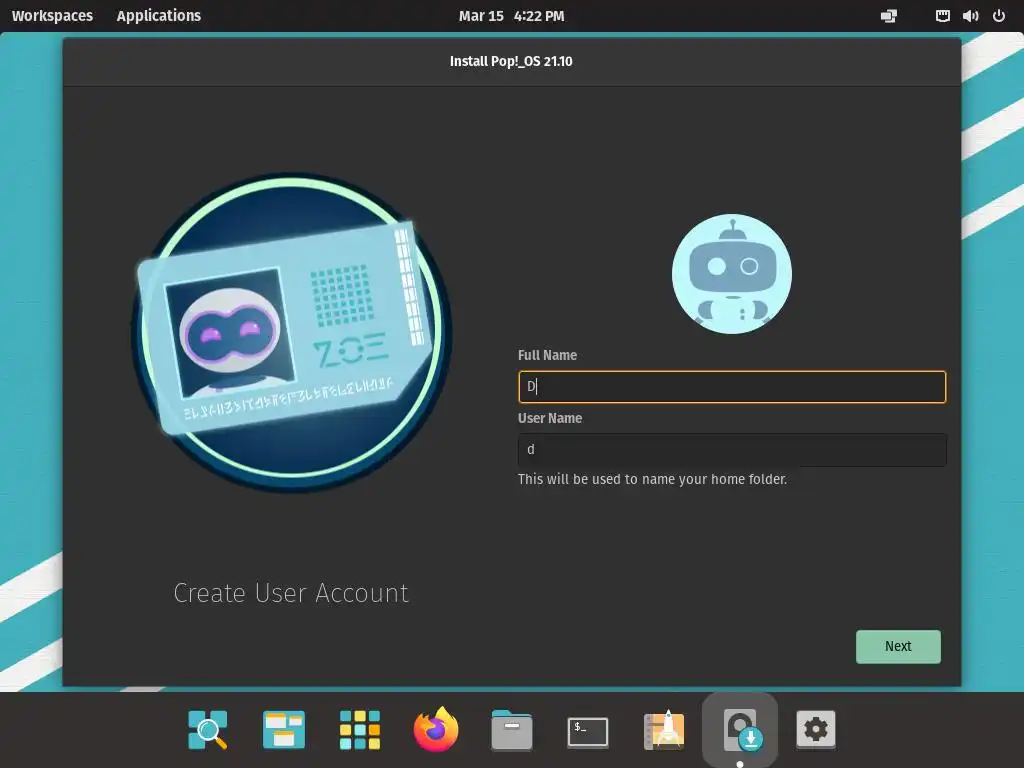Open the volume indicator in top bar
The image size is (1024, 768).
[x=970, y=16]
